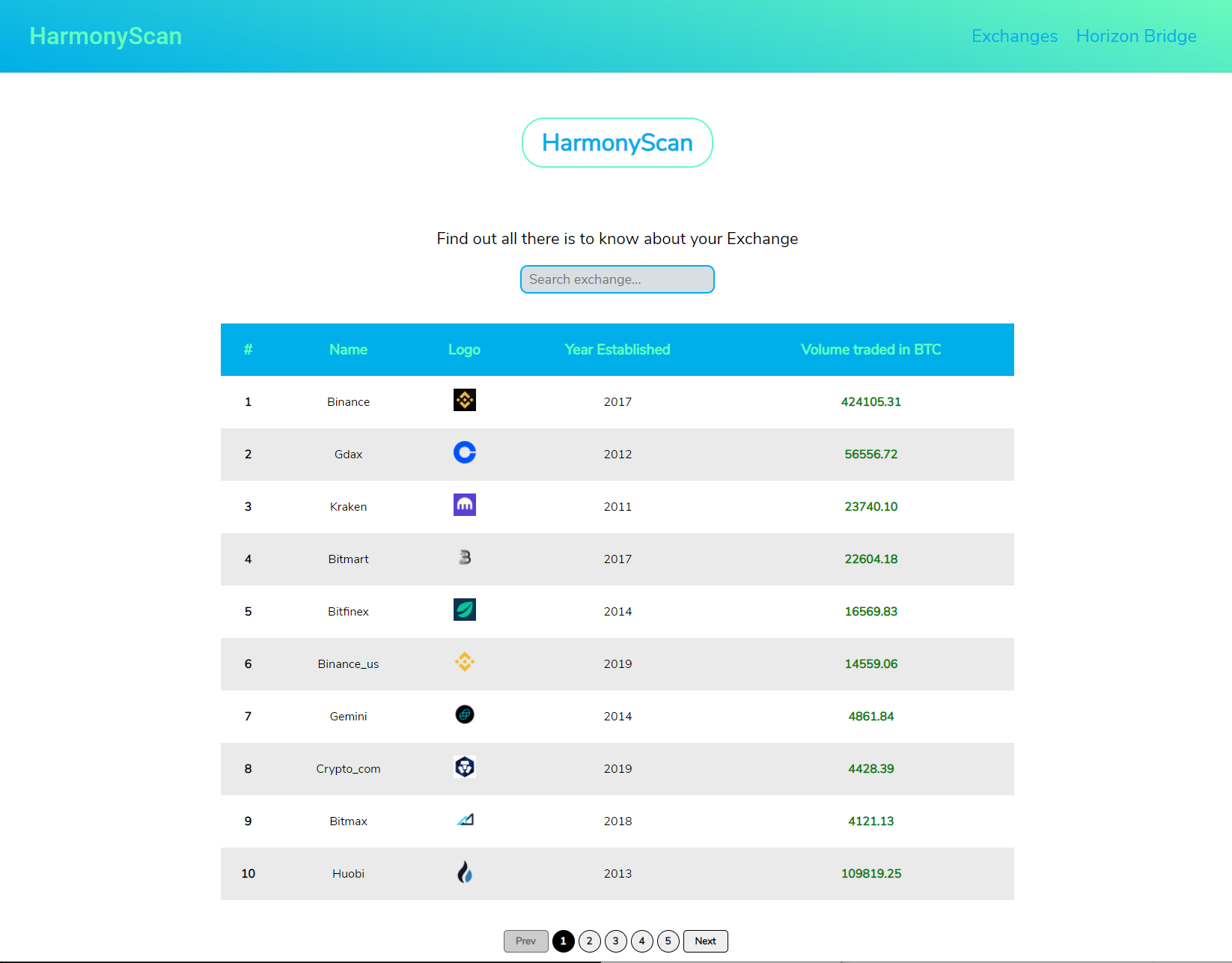Select the Gdax name cell
Image resolution: width=1232 pixels, height=963 pixels.
click(348, 455)
